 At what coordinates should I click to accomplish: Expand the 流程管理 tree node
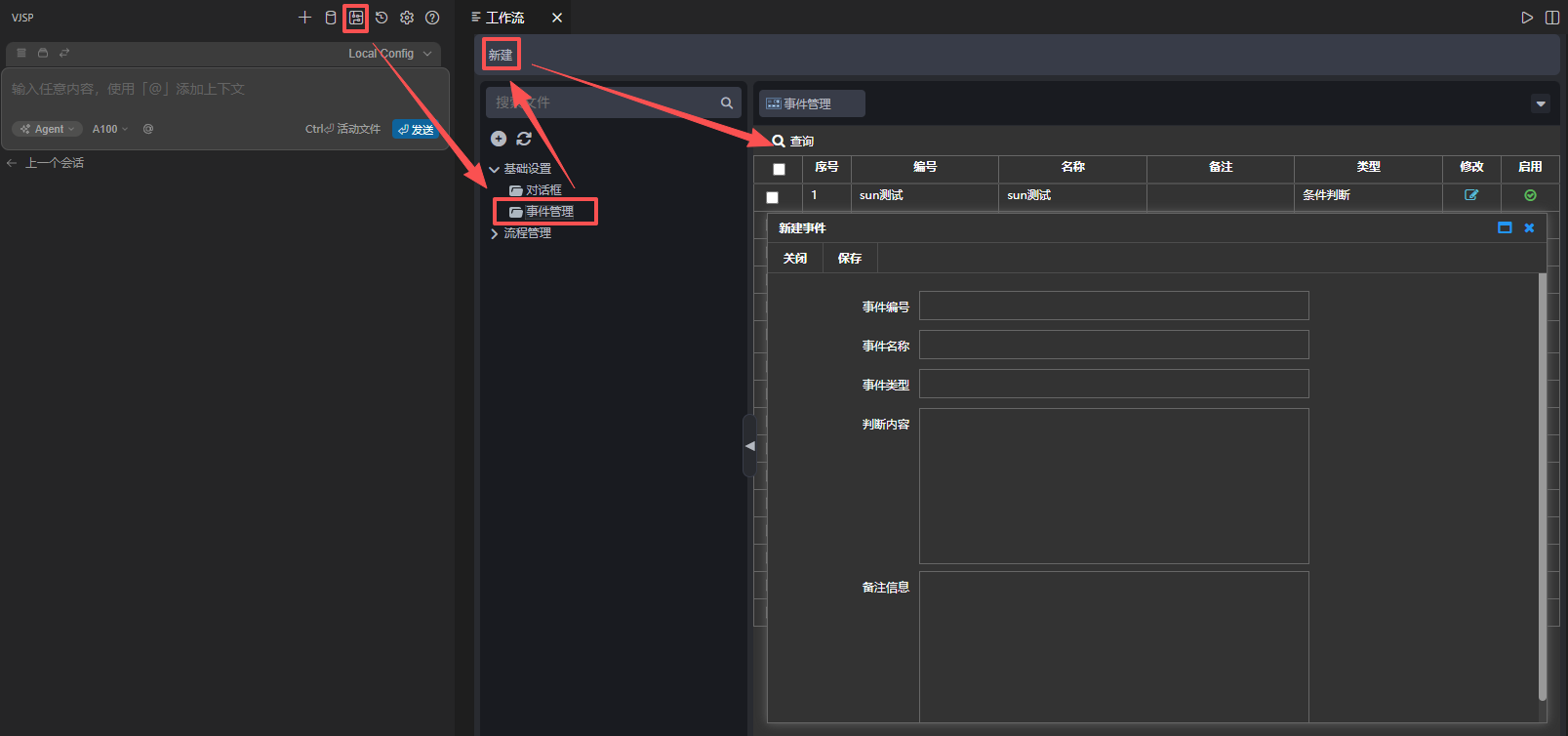(x=495, y=233)
